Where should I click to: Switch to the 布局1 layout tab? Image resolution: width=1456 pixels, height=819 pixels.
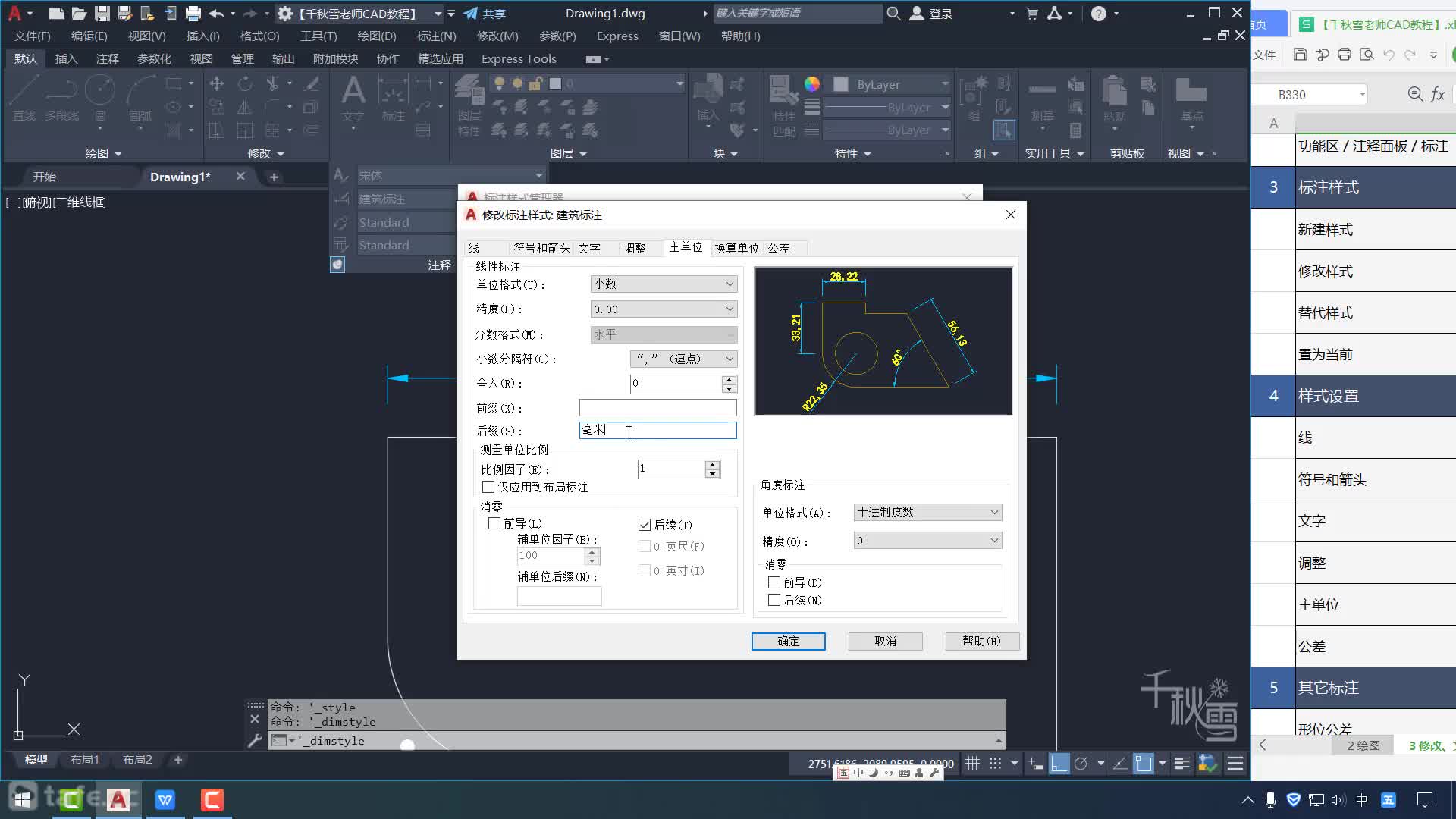click(x=84, y=760)
